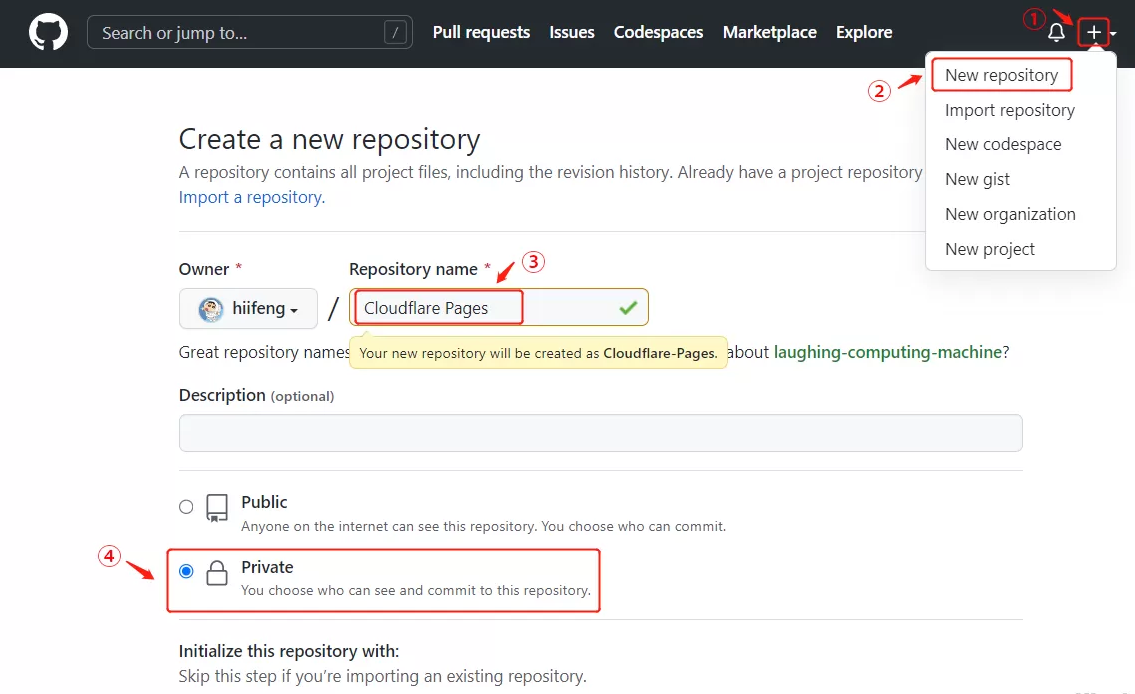Click 'Anyone on the internet can see' text
Image resolution: width=1135 pixels, height=694 pixels.
[x=484, y=527]
